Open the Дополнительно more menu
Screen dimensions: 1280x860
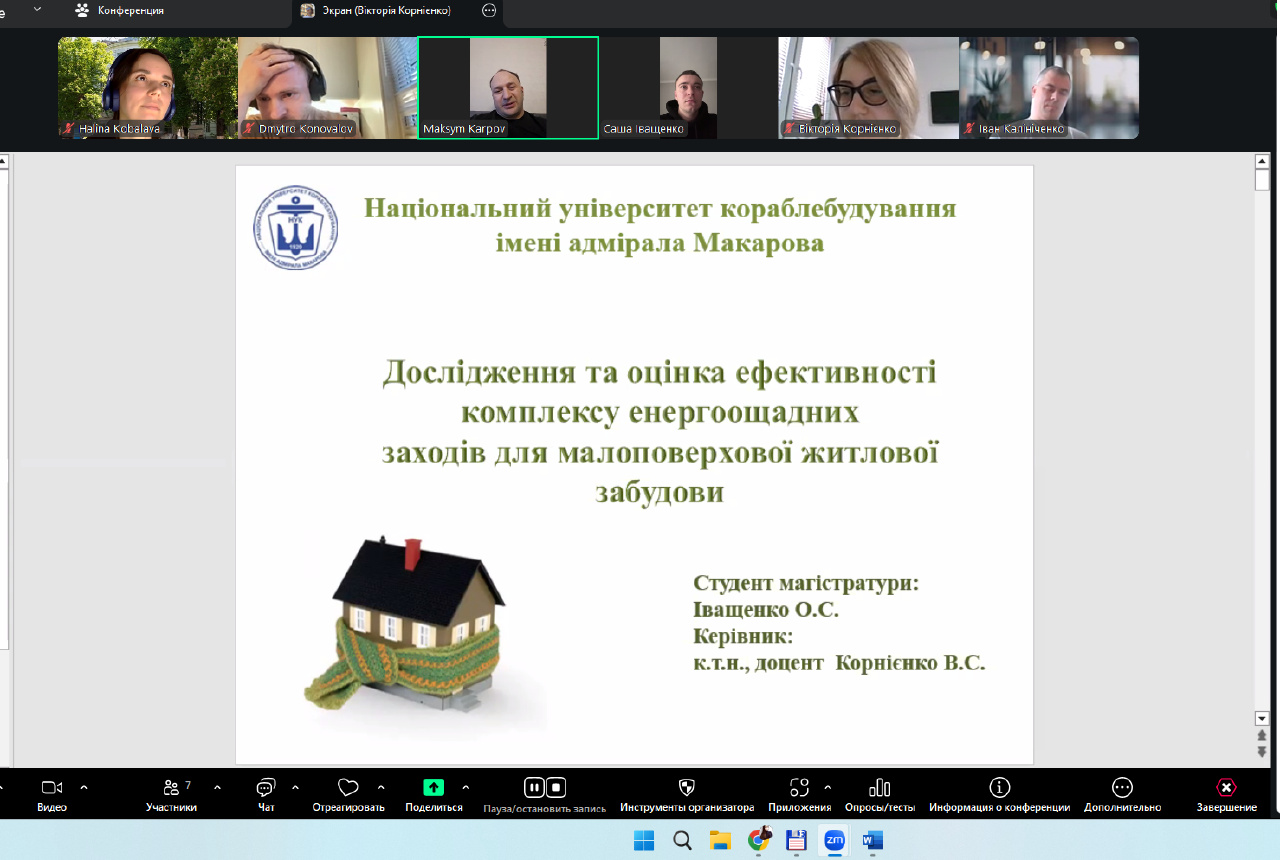tap(1122, 789)
